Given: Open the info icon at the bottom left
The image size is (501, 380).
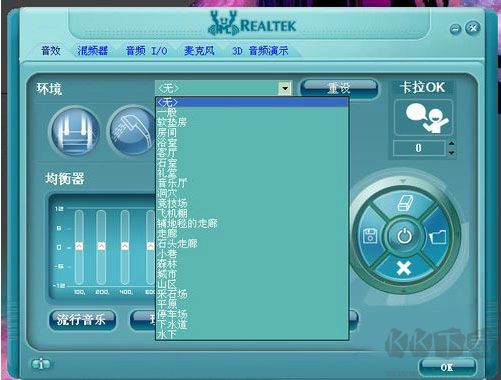Looking at the screenshot, I should click(x=41, y=364).
